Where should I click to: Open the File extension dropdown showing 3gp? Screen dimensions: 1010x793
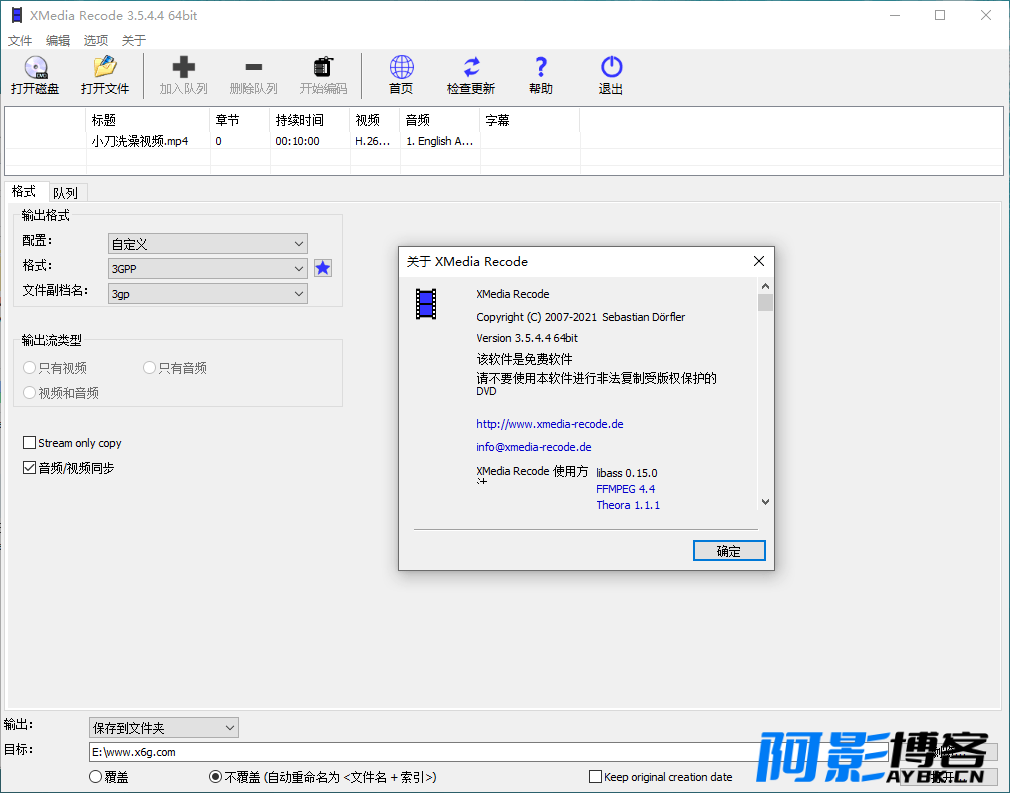tap(207, 294)
